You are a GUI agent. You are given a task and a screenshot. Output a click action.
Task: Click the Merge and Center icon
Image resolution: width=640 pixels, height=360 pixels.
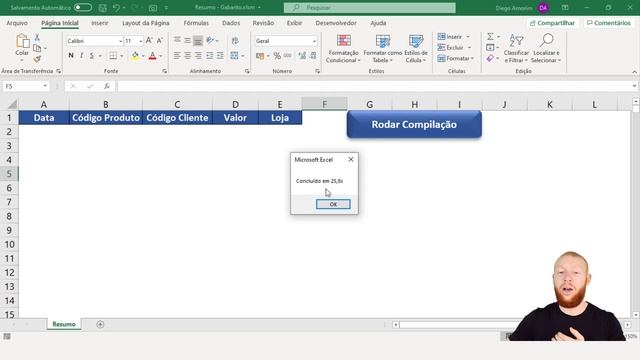(234, 56)
